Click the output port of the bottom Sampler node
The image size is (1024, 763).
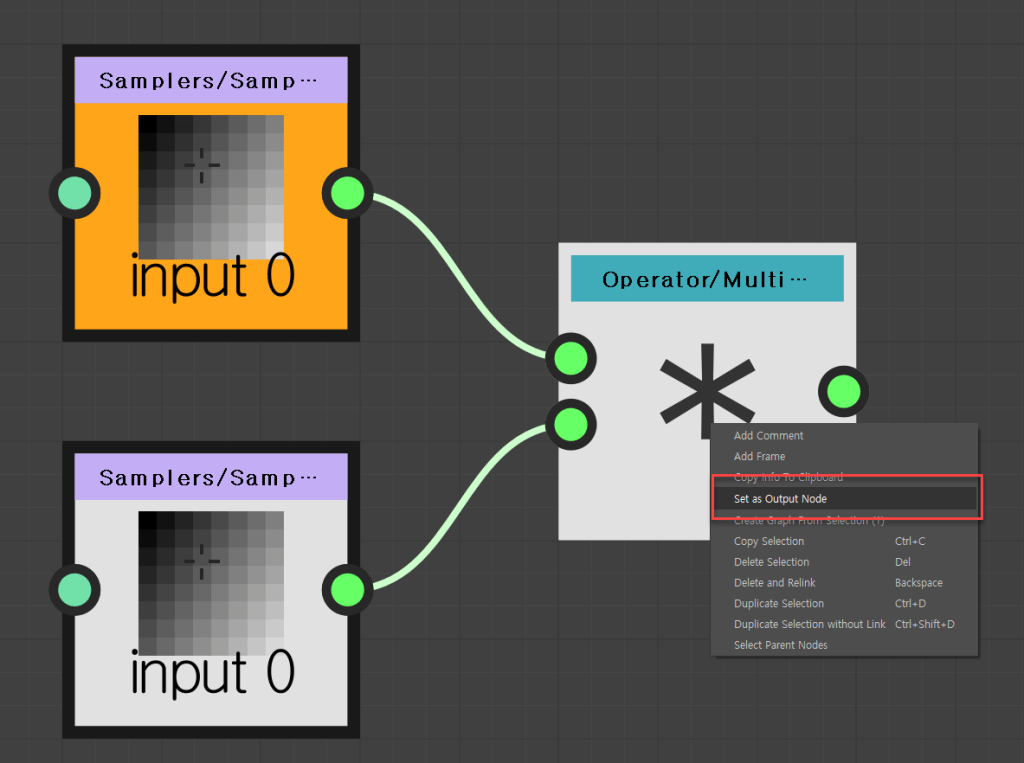346,590
